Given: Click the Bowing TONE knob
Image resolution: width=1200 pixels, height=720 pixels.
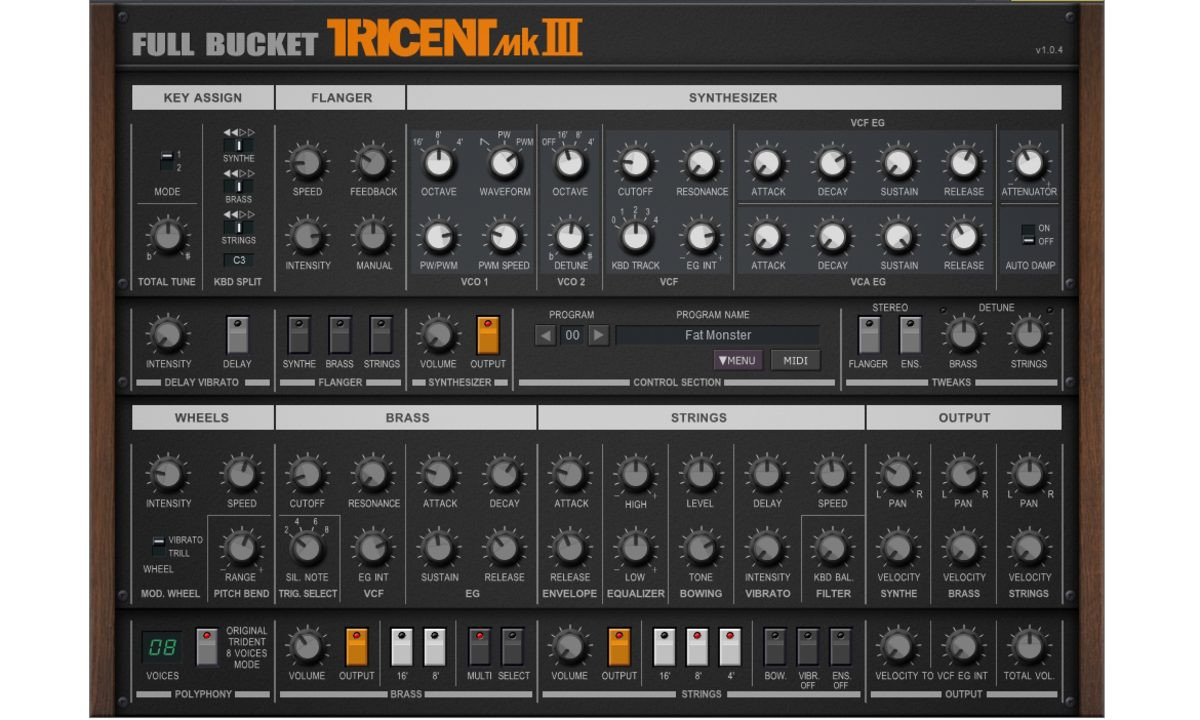Looking at the screenshot, I should click(x=700, y=548).
